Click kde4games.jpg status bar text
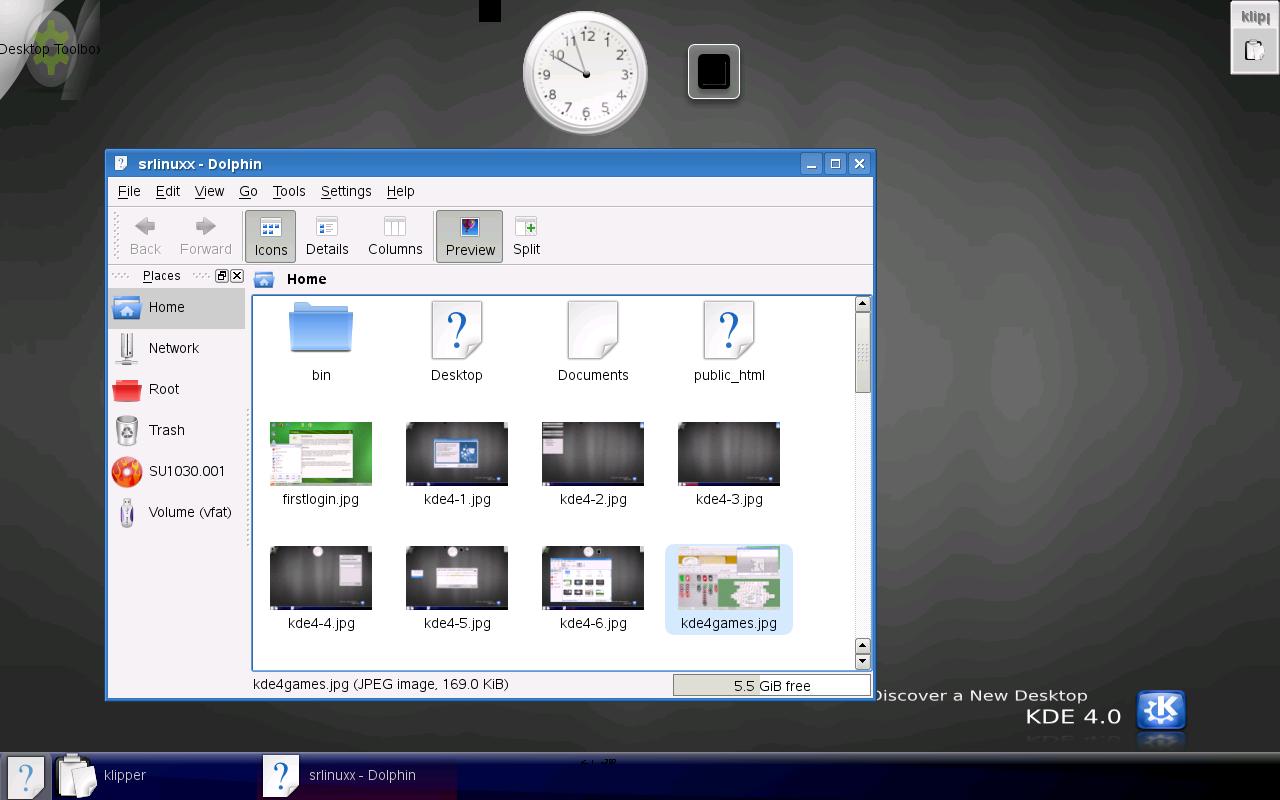This screenshot has width=1280, height=800. [381, 684]
